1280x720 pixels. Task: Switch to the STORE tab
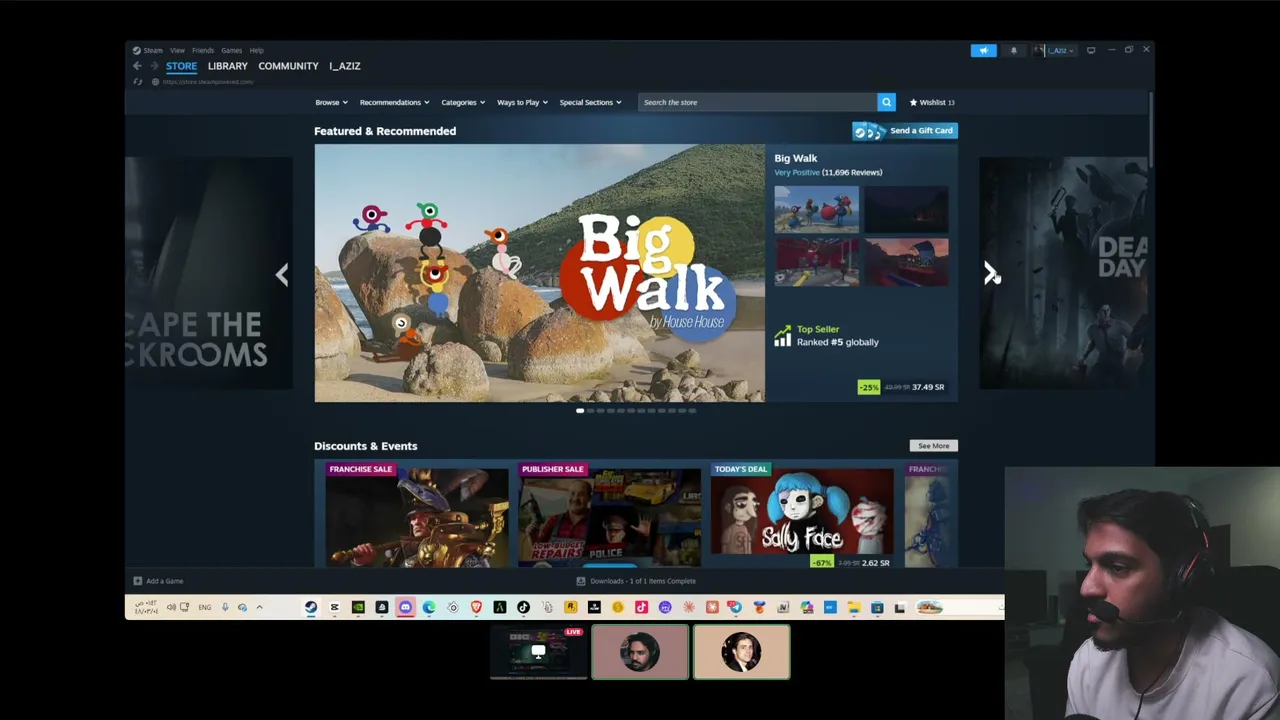click(181, 66)
